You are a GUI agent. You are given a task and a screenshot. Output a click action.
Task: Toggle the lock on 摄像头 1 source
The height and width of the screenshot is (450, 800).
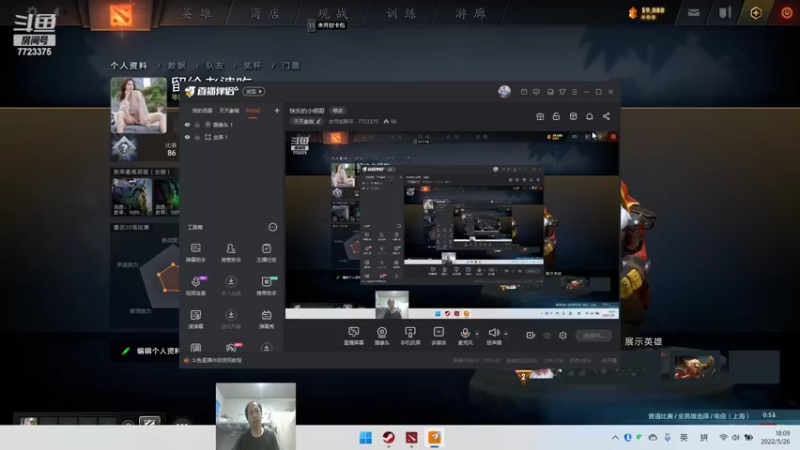(x=197, y=124)
